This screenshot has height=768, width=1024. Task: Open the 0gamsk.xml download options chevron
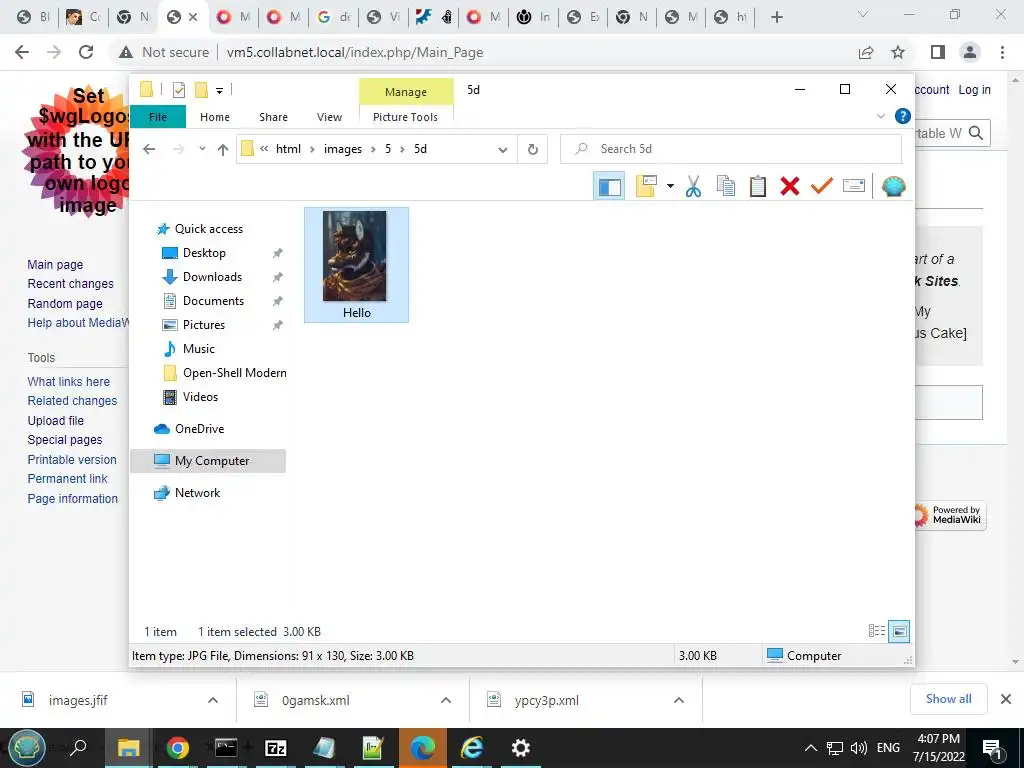tap(446, 700)
